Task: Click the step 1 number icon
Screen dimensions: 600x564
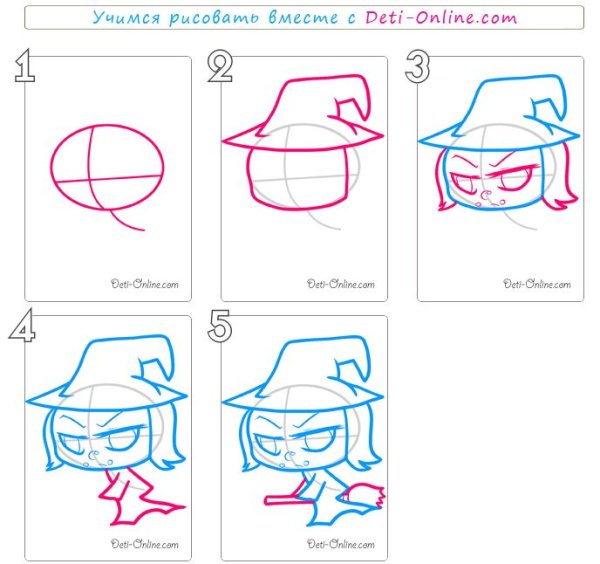Action: point(25,66)
